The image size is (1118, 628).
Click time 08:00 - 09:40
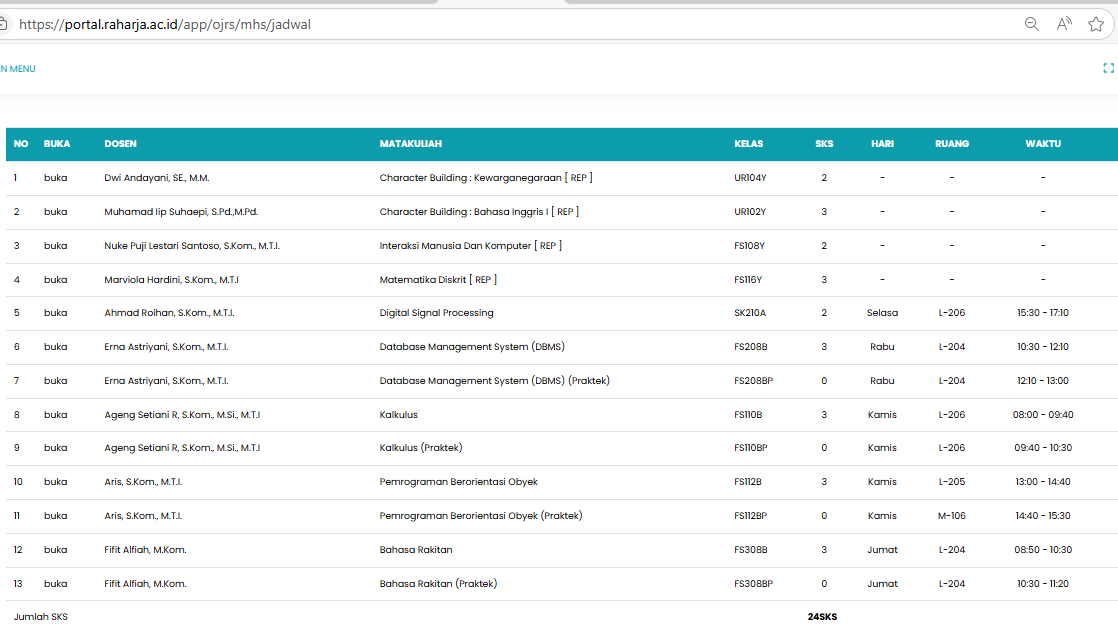coord(1043,414)
